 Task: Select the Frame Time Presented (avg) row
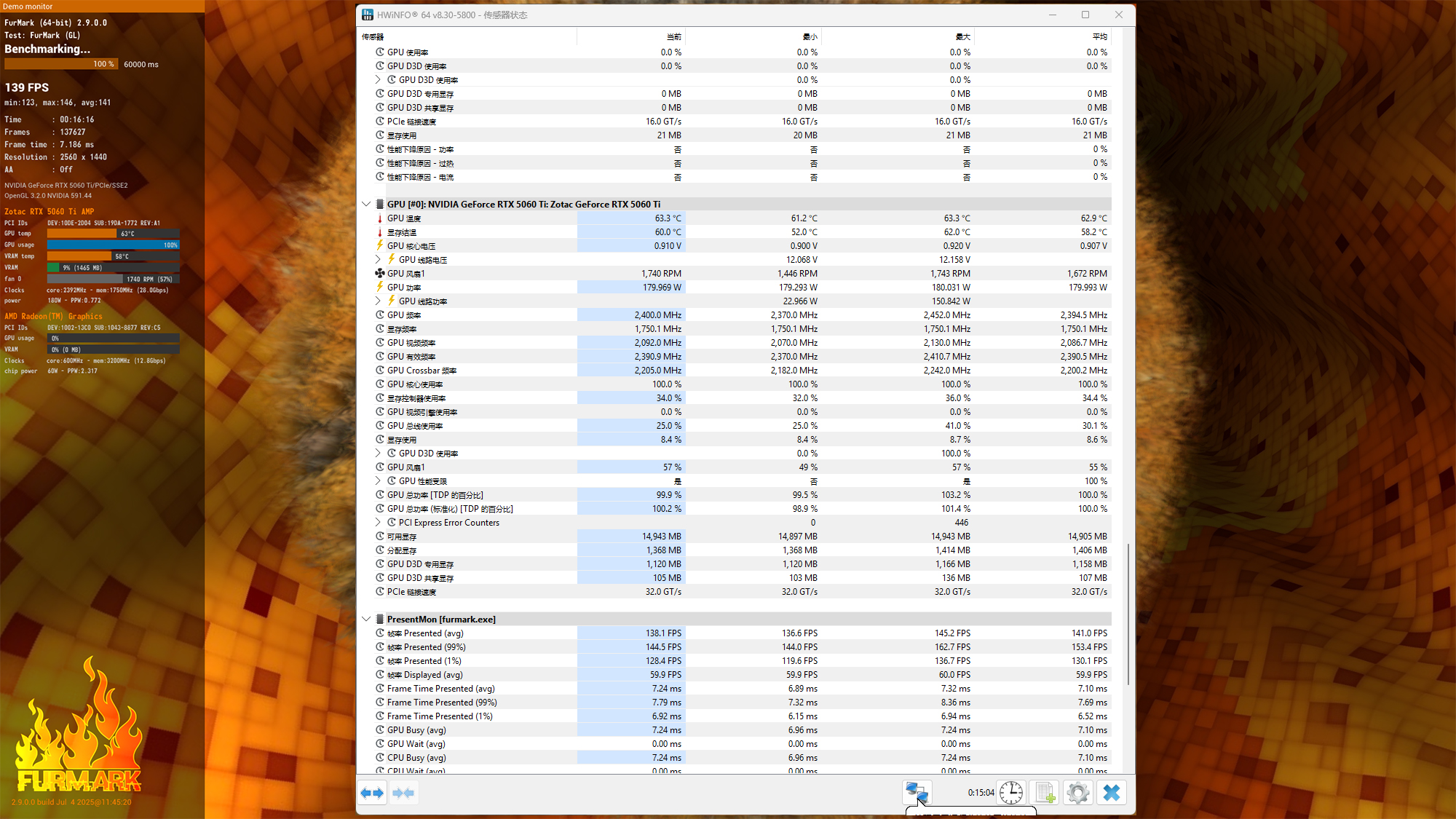tap(440, 689)
